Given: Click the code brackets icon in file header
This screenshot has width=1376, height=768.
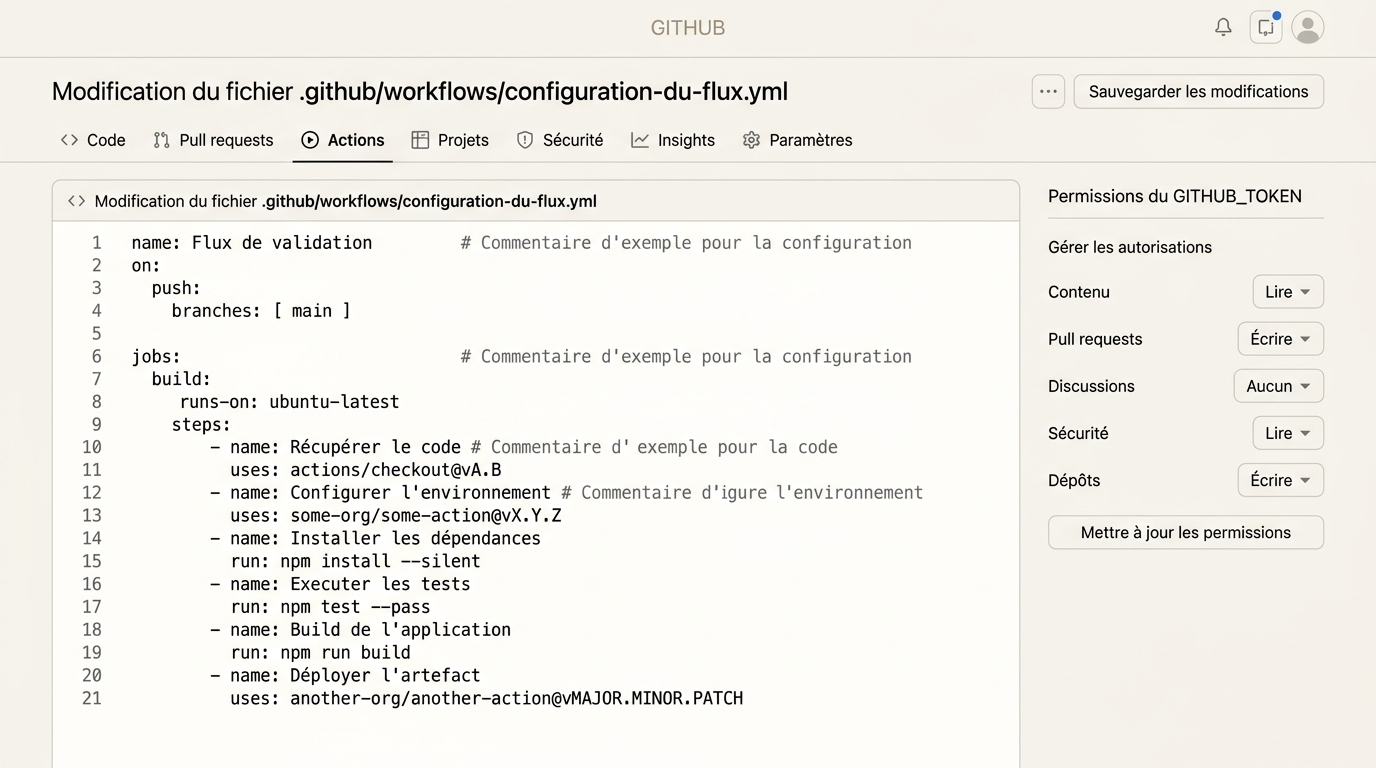Looking at the screenshot, I should pos(76,201).
